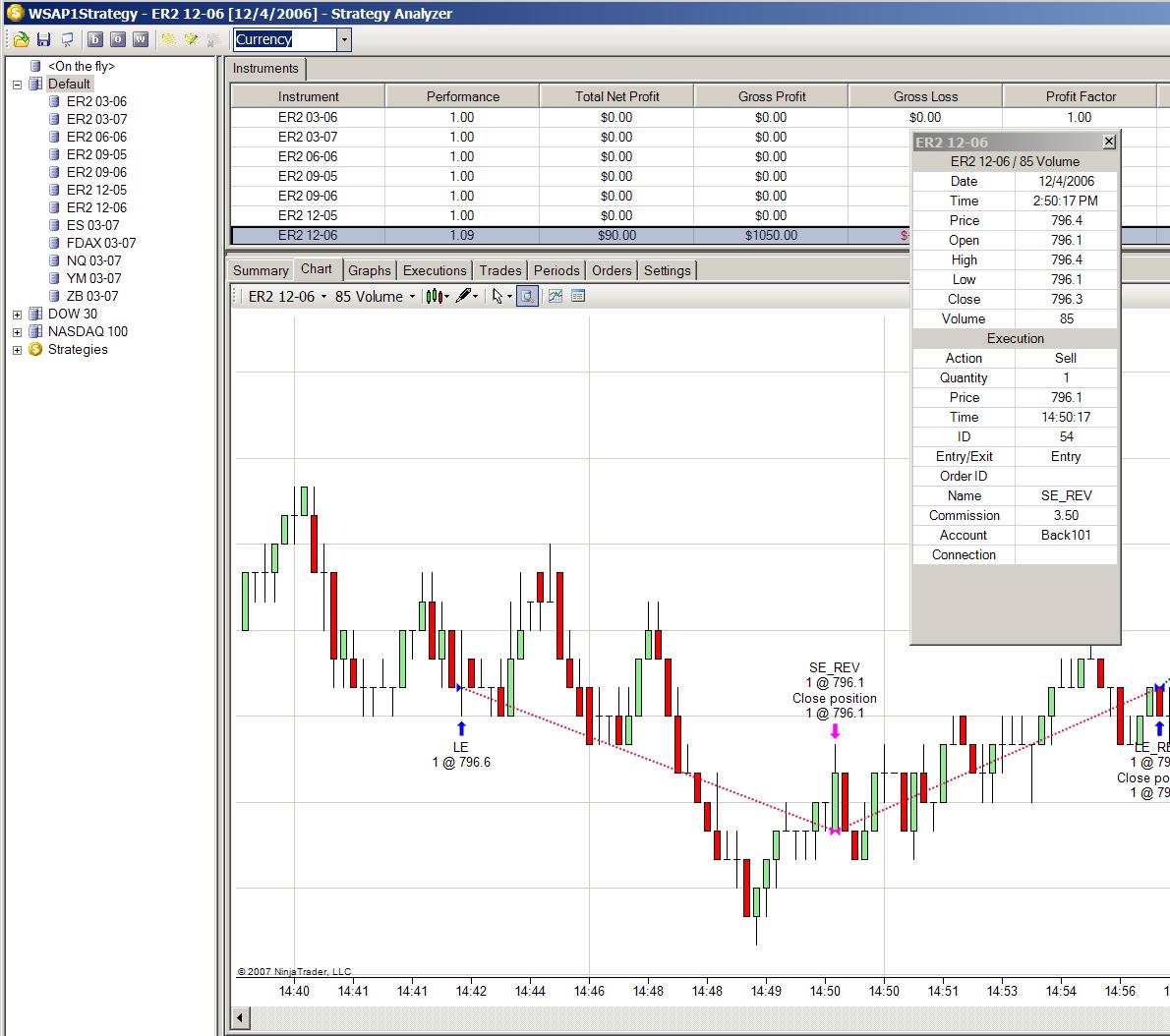This screenshot has width=1170, height=1036.
Task: Click the NinjaTrader app icon in title bar
Action: coord(14,13)
